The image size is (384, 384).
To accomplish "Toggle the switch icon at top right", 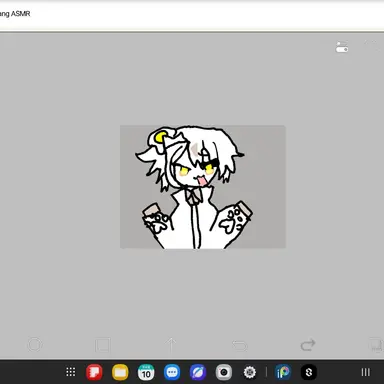I will pos(342,47).
